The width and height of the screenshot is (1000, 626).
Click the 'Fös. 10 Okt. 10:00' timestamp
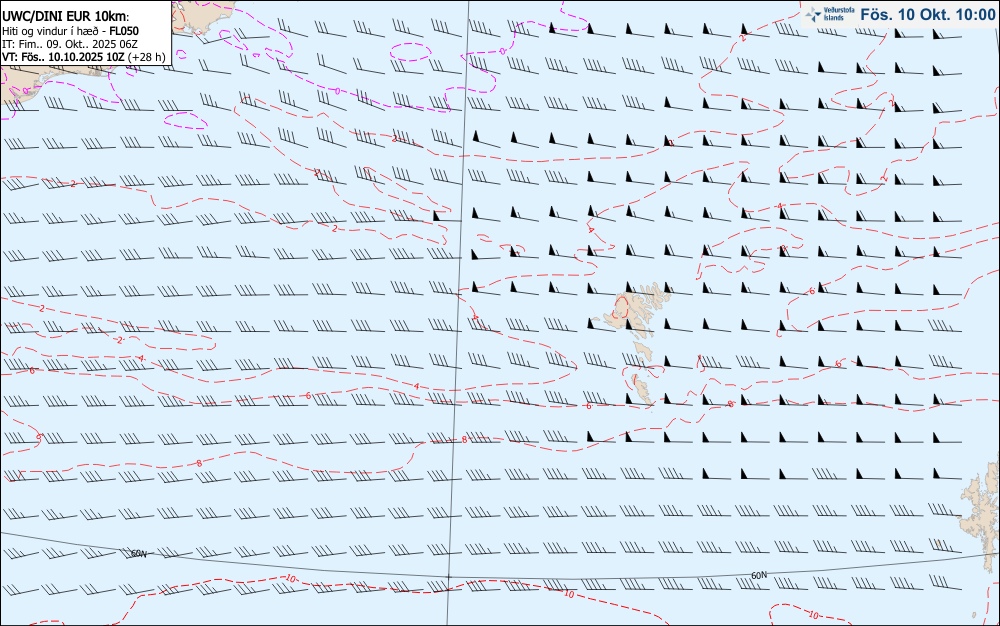[927, 14]
